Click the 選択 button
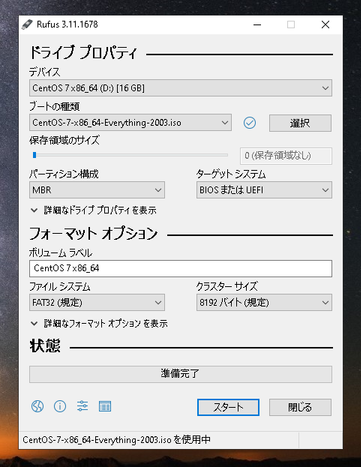 tap(300, 123)
